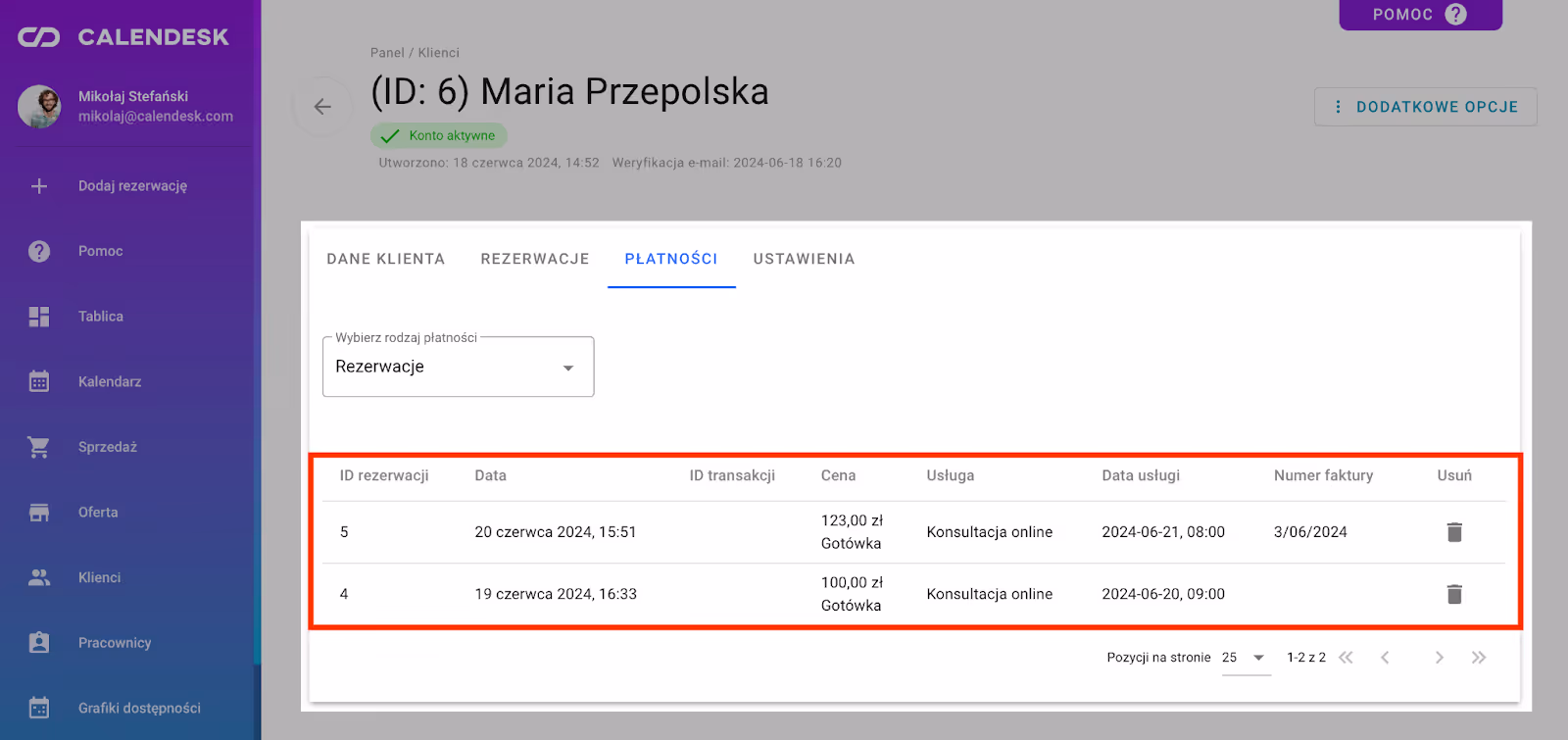
Task: Open the Ustawienia tab
Action: point(804,259)
